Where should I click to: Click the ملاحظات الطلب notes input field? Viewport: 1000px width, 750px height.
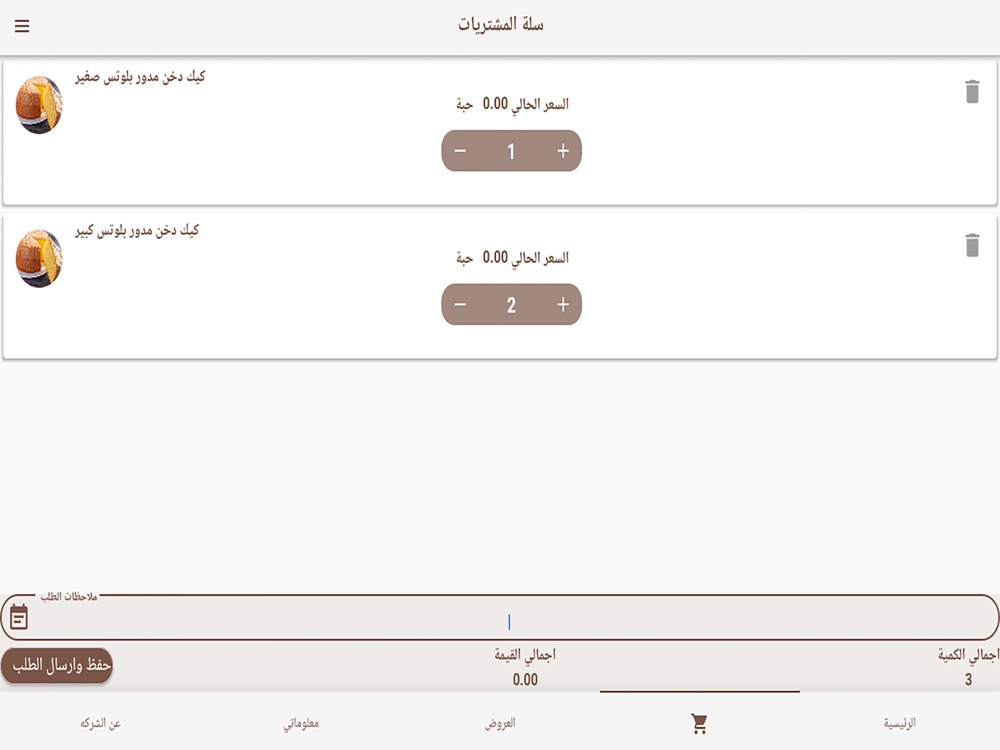coord(500,618)
